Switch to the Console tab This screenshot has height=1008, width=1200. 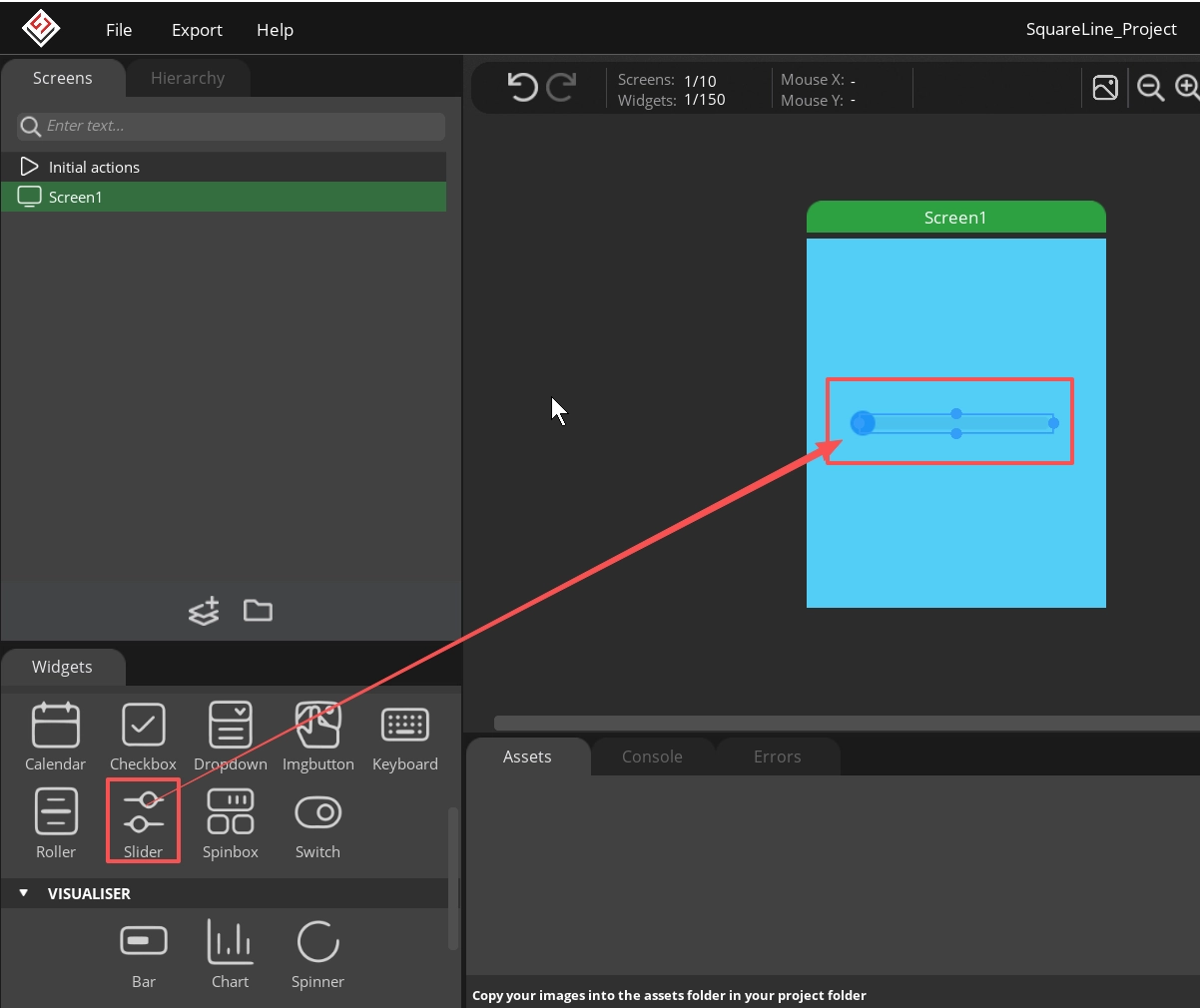[652, 756]
